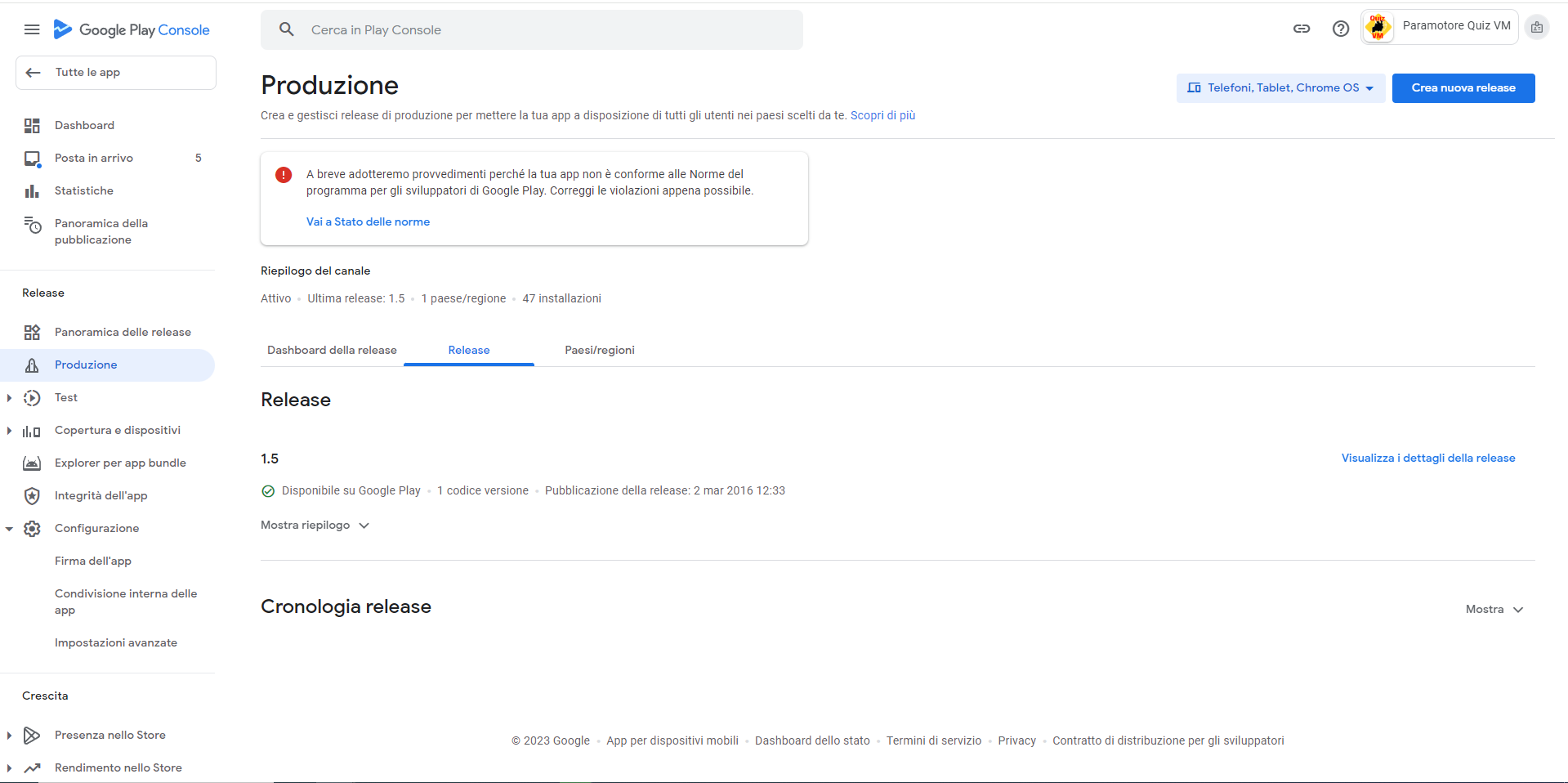Click the search magnifier icon
The height and width of the screenshot is (783, 1568).
pos(286,30)
